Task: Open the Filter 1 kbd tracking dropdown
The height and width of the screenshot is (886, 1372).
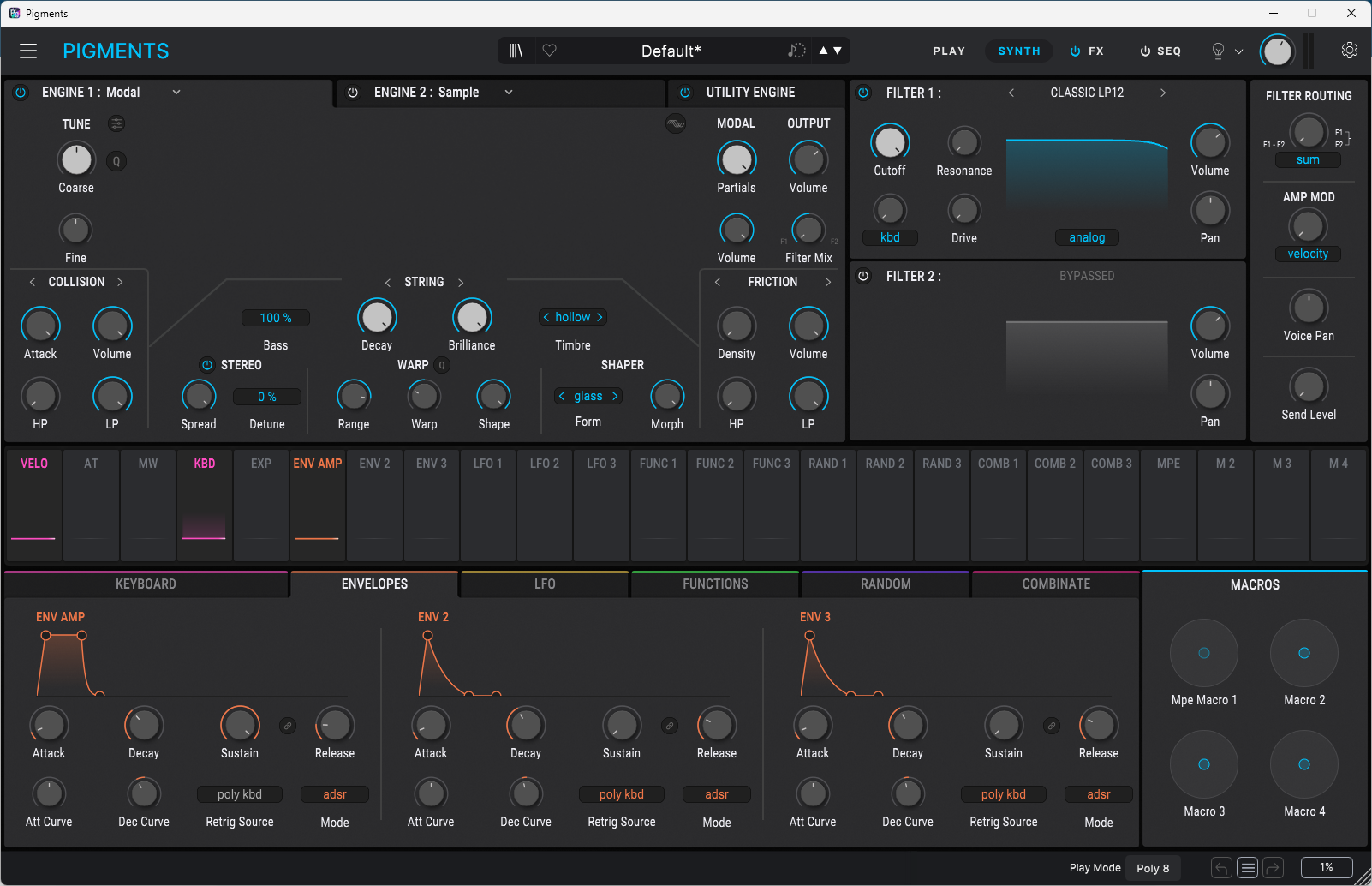Action: (x=890, y=237)
